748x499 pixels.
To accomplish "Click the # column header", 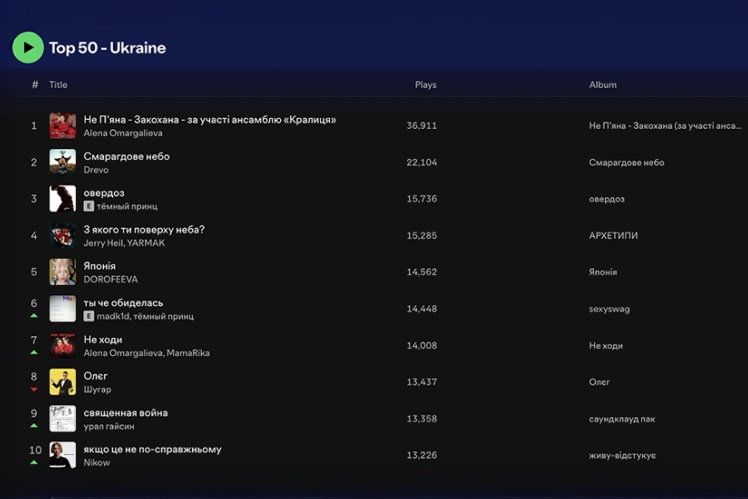I will [x=35, y=84].
